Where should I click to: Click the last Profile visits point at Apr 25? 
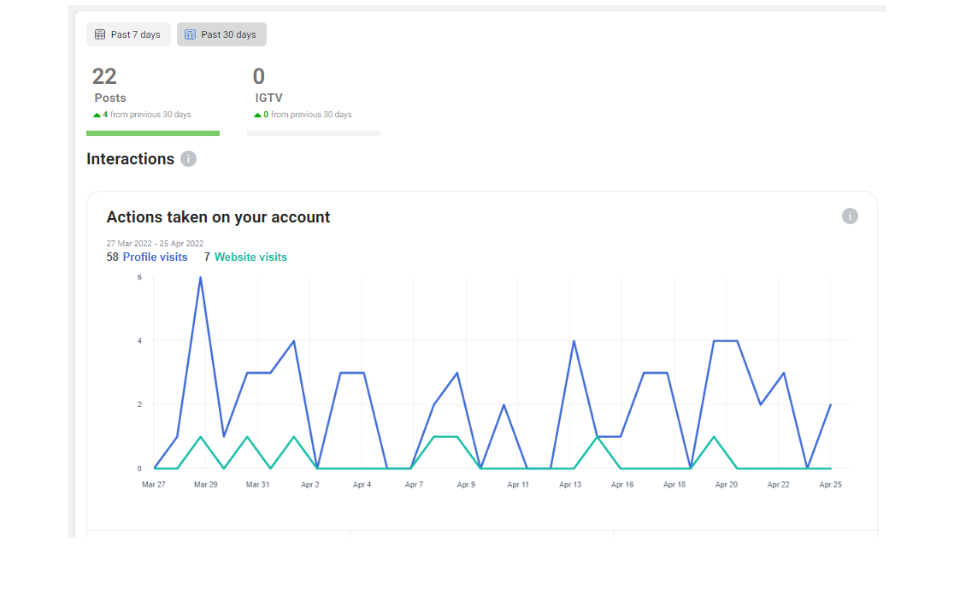click(x=831, y=405)
